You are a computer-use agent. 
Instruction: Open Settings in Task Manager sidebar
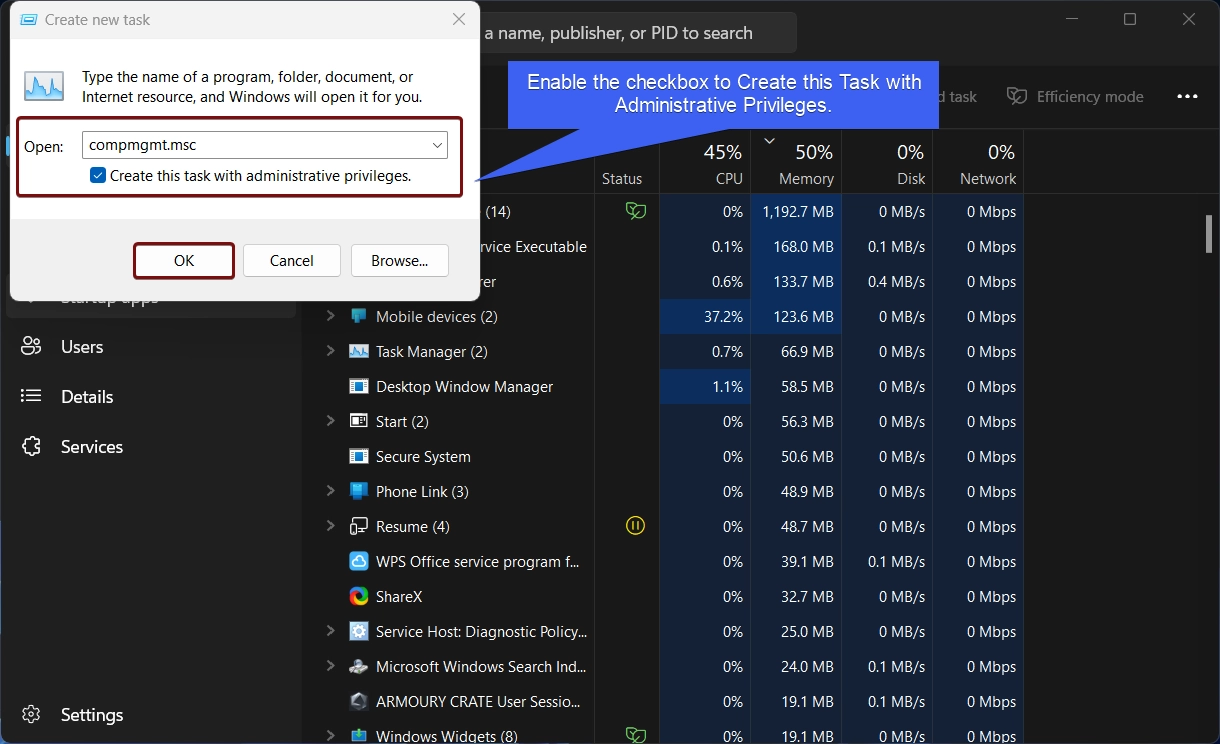[x=150, y=715]
